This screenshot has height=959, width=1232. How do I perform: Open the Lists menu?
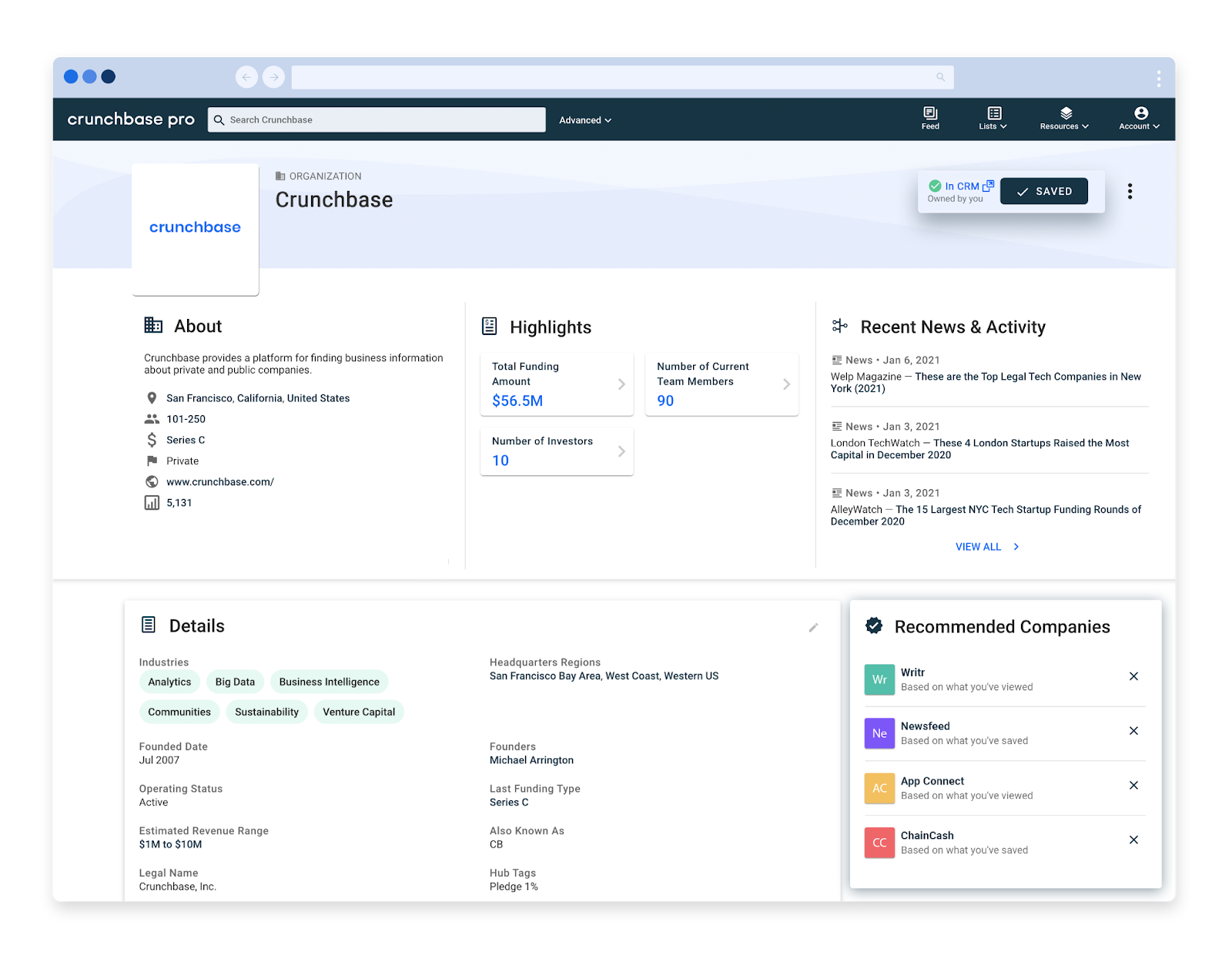click(x=993, y=119)
